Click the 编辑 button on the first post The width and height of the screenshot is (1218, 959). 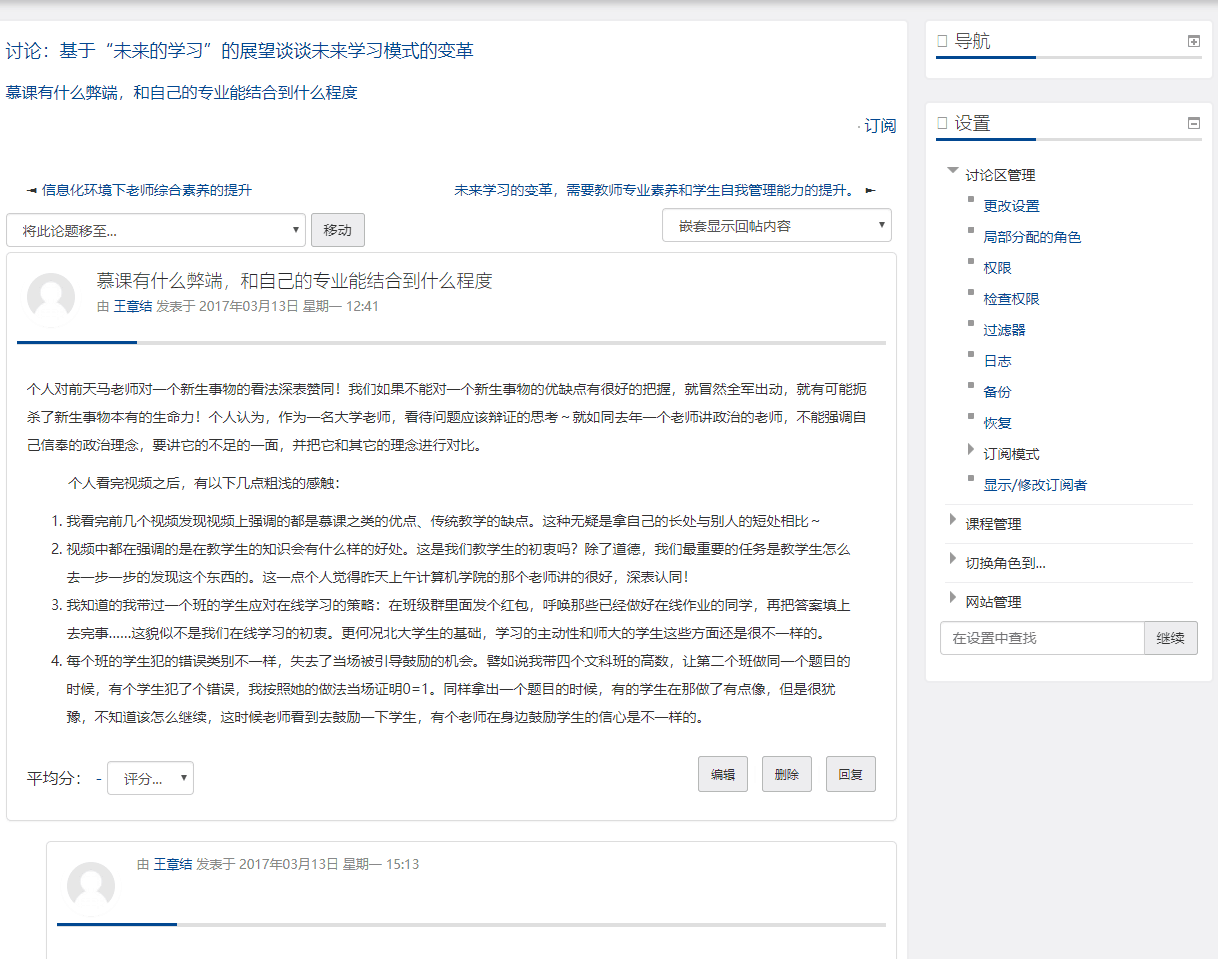point(723,774)
